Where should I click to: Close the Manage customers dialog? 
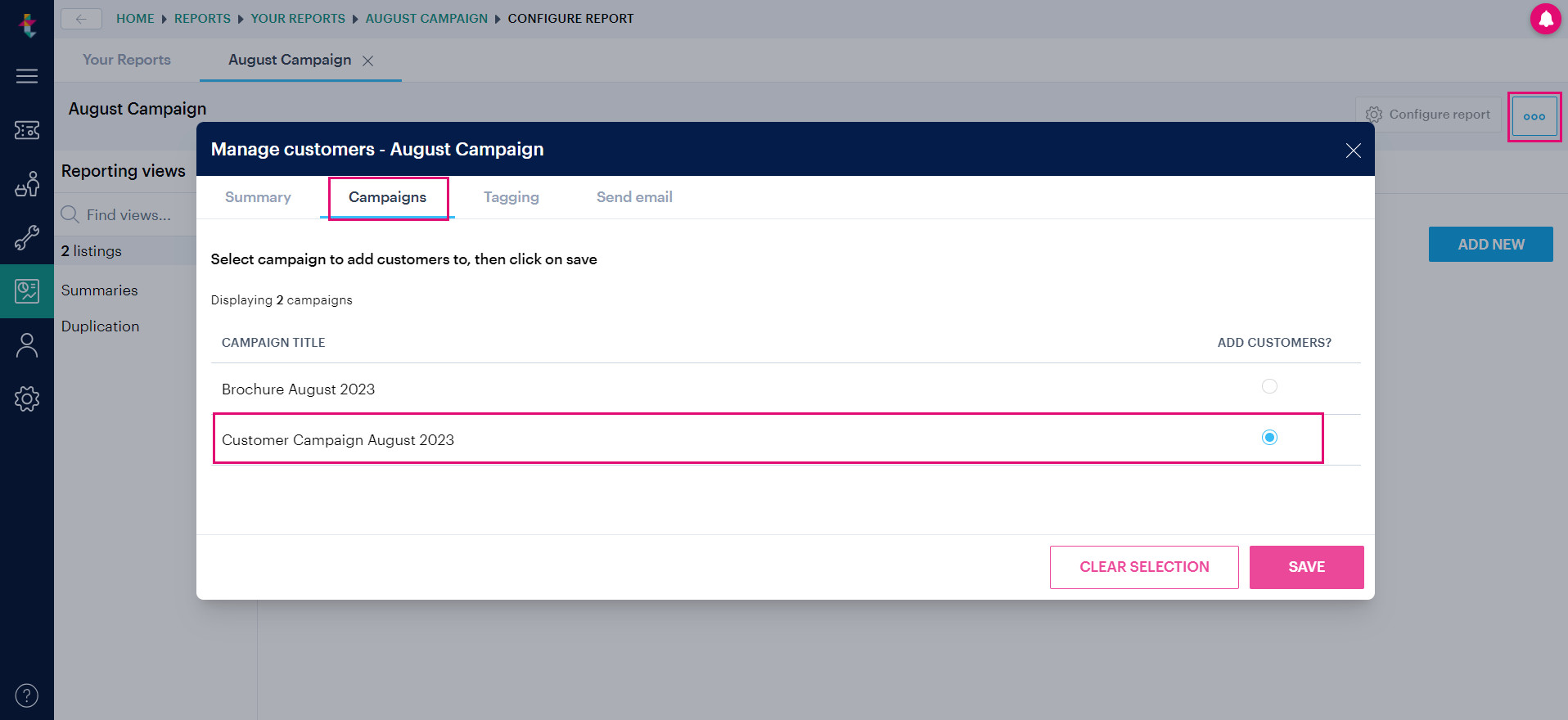[x=1354, y=151]
